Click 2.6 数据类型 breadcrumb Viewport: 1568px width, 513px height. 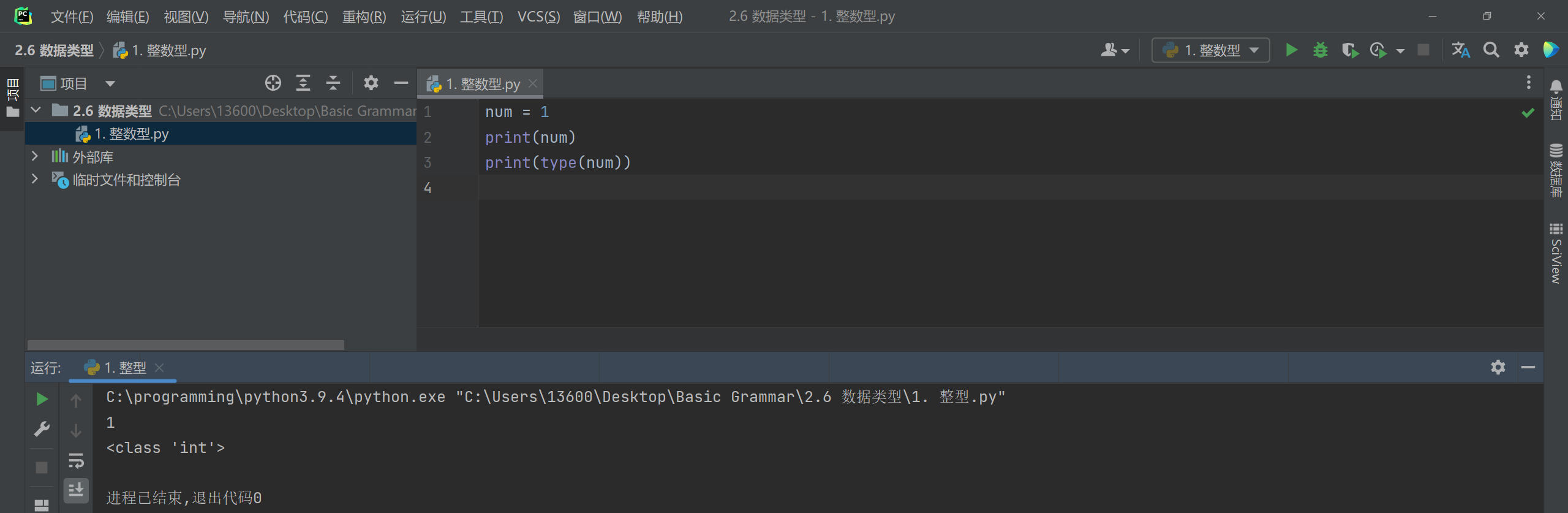pyautogui.click(x=54, y=50)
